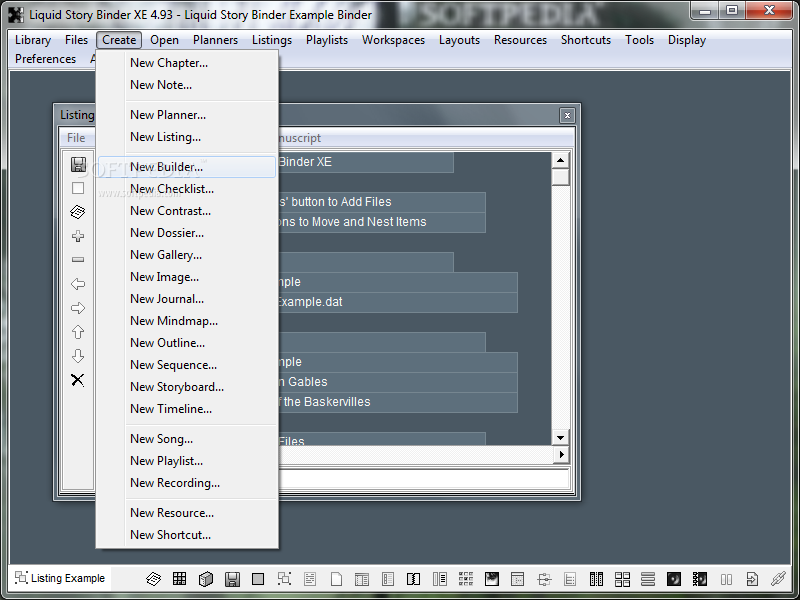Click the three horizontal bars icon in bottom toolbar

click(648, 579)
